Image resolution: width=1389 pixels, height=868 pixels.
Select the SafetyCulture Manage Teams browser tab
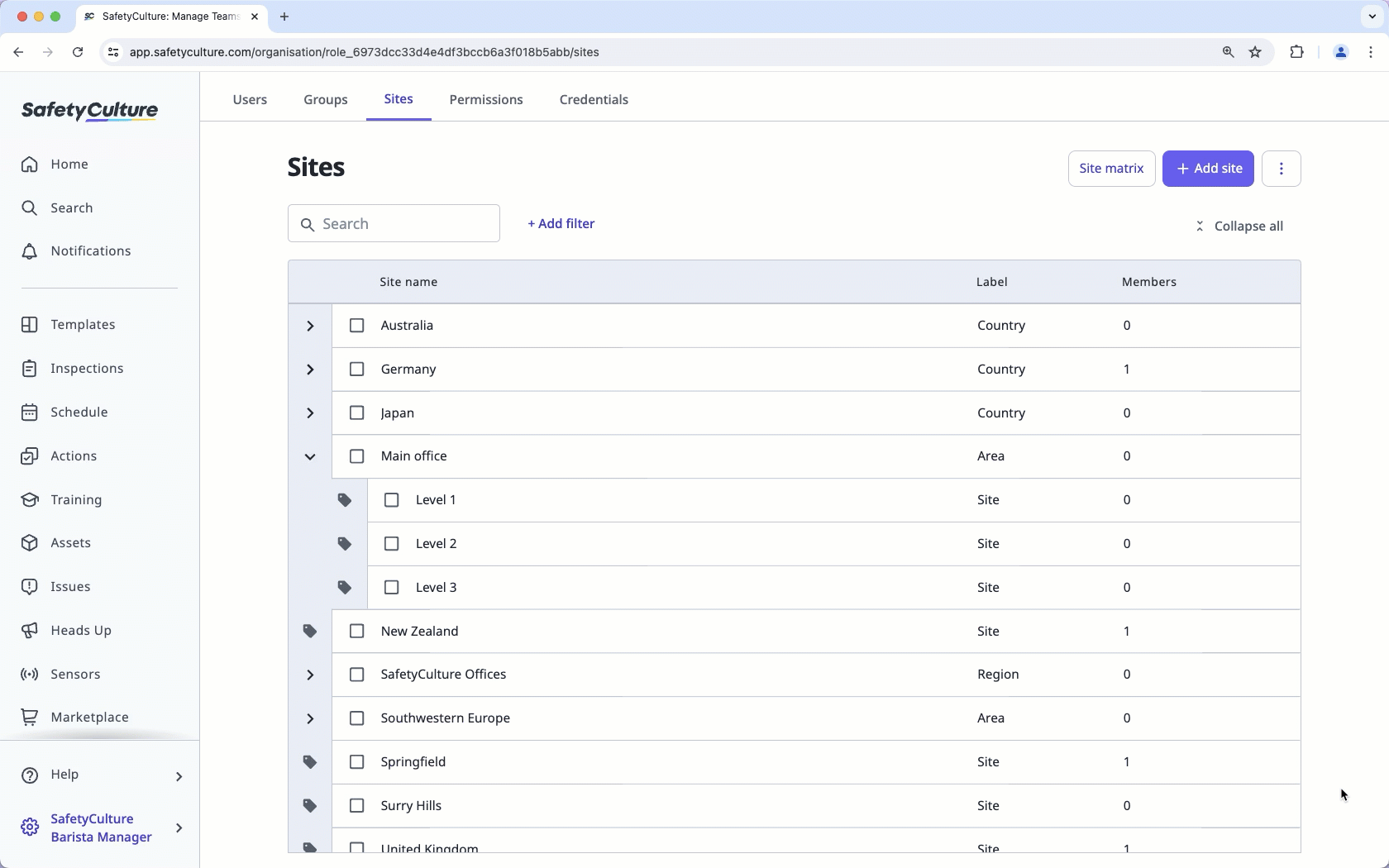tap(172, 17)
